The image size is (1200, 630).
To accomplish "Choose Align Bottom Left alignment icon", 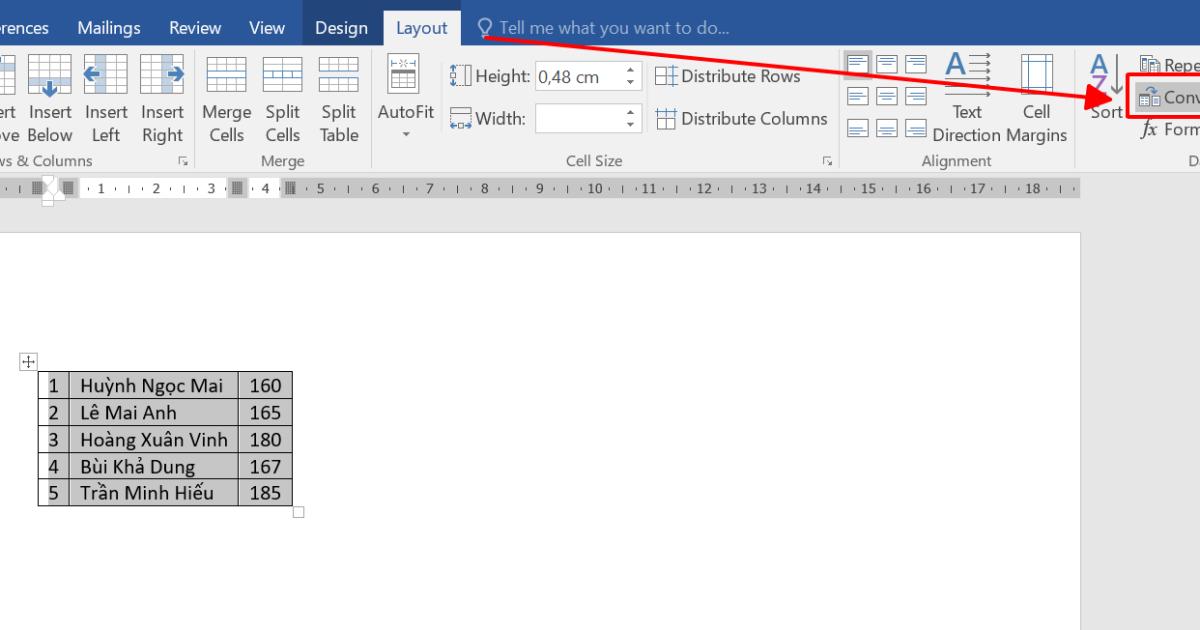I will click(858, 128).
